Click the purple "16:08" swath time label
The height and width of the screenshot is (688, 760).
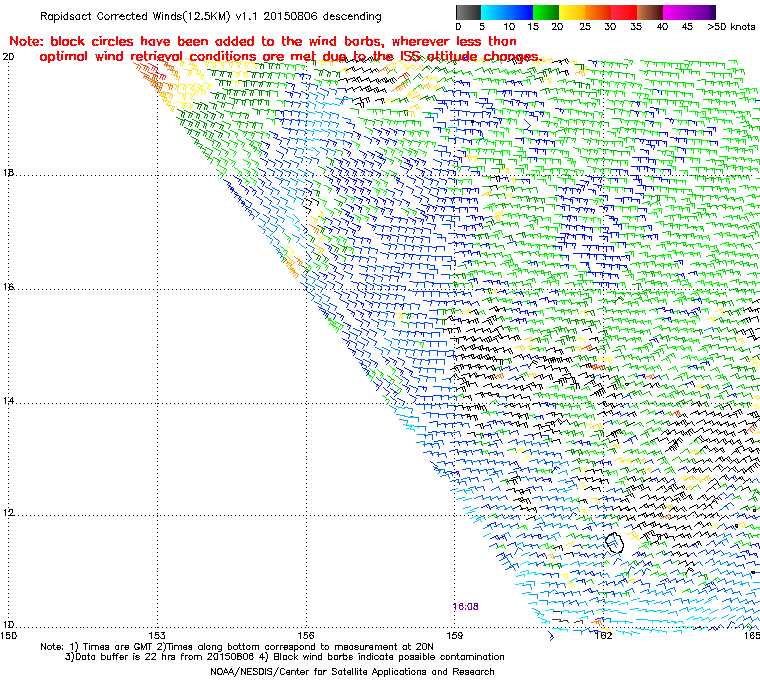click(466, 607)
